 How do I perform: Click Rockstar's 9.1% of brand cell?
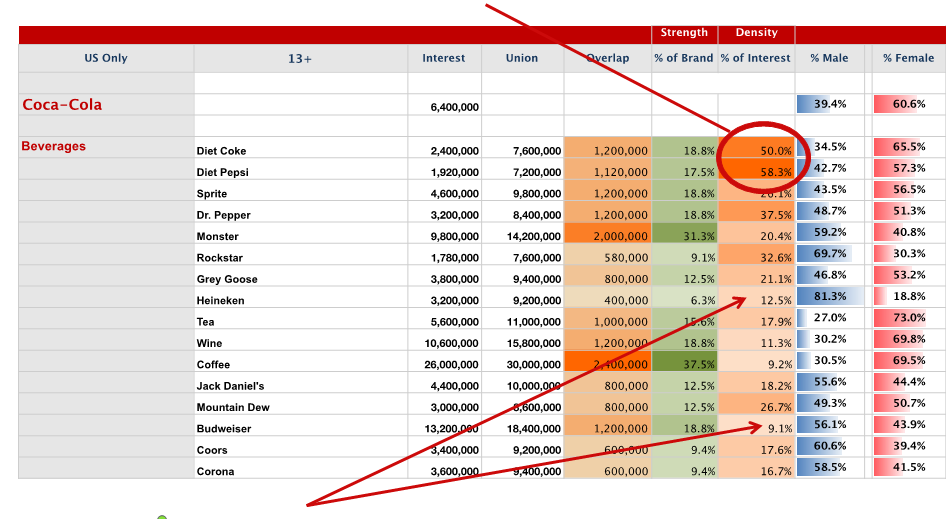[x=685, y=254]
